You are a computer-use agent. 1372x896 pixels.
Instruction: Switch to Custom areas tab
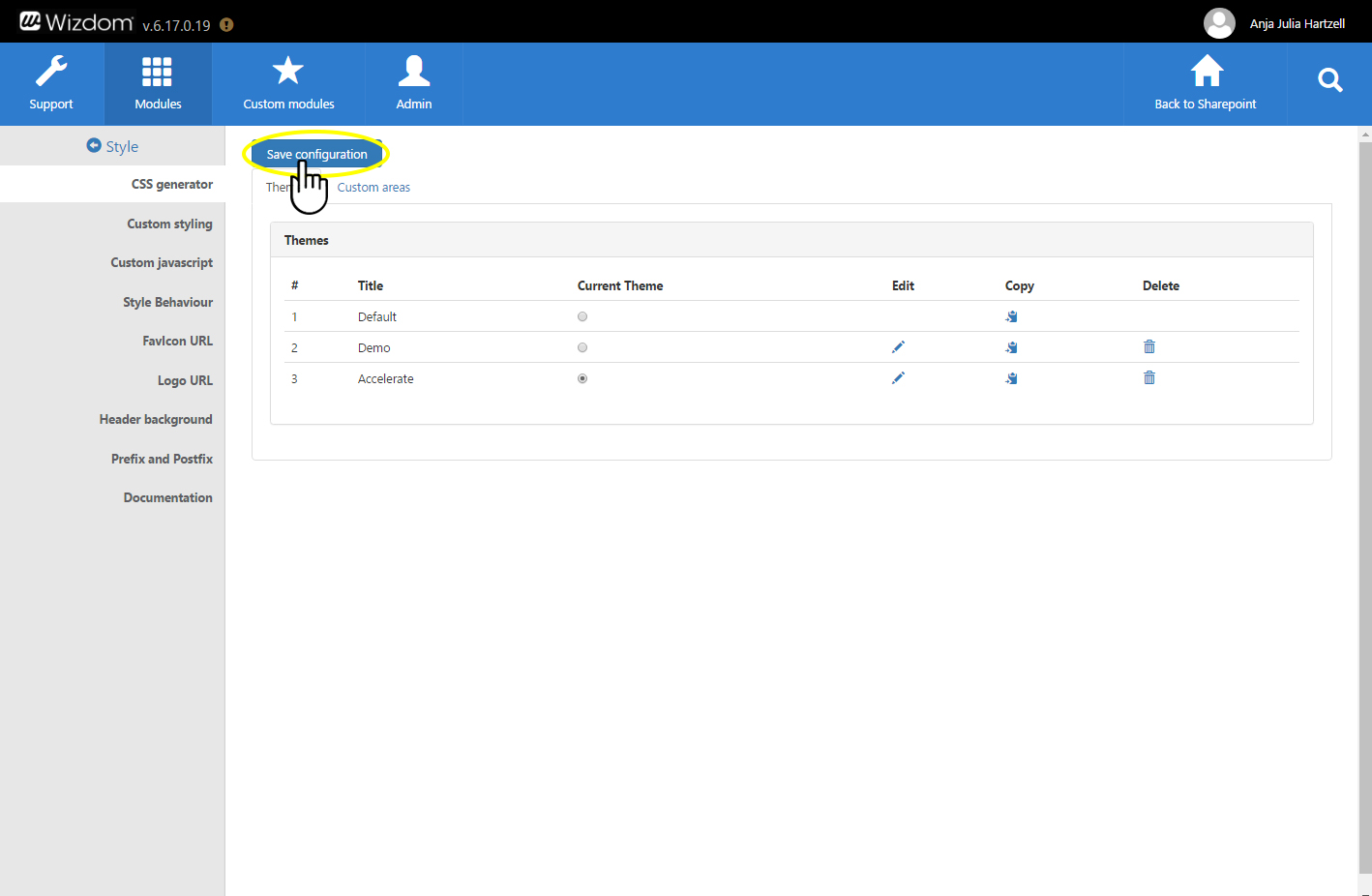pyautogui.click(x=373, y=188)
